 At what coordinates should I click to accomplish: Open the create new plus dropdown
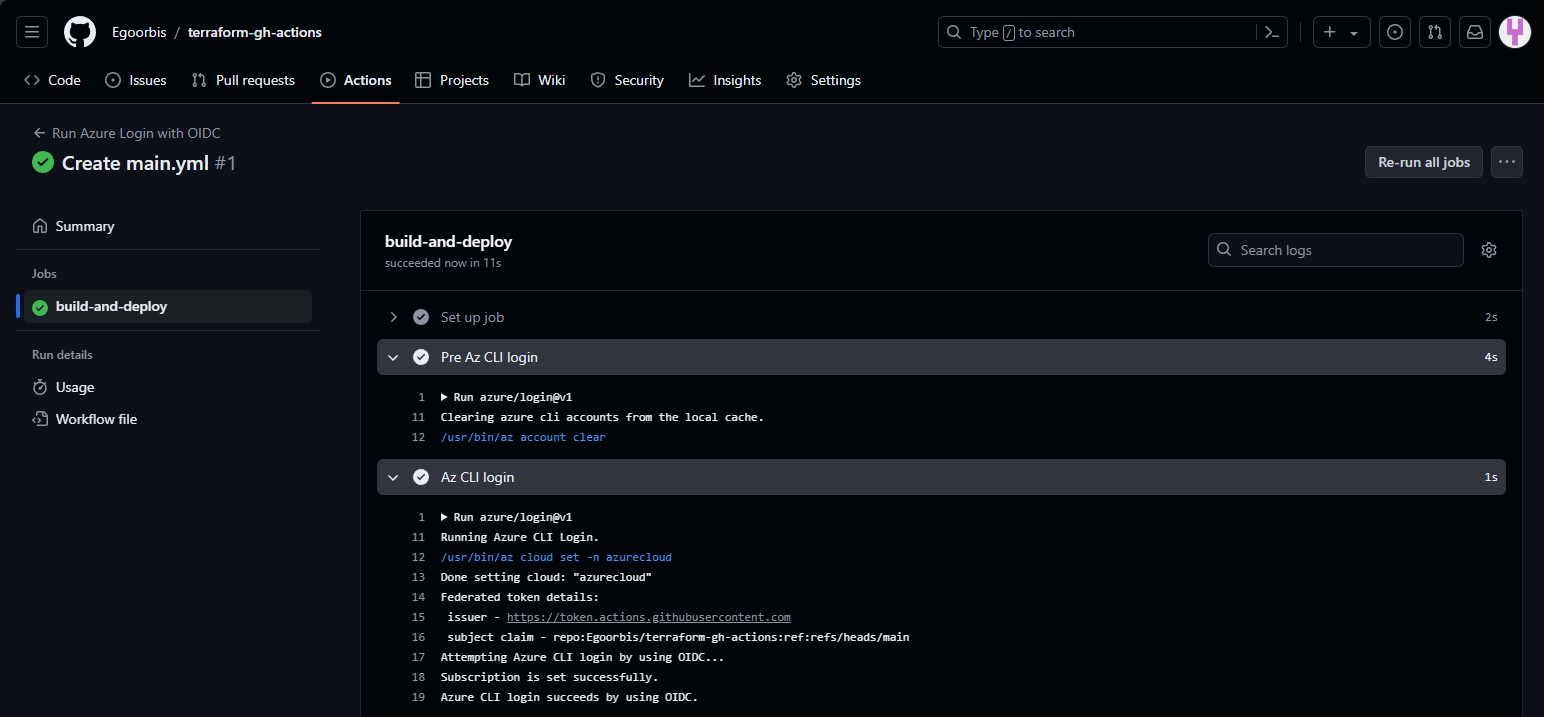click(x=1340, y=32)
